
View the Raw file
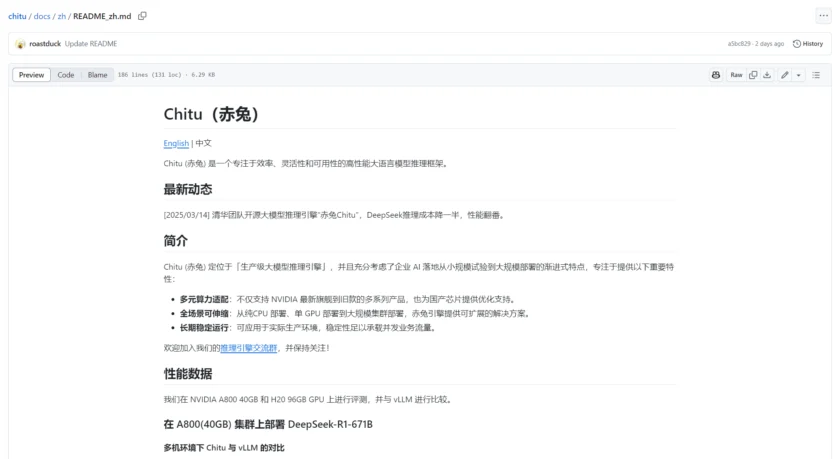coord(736,75)
